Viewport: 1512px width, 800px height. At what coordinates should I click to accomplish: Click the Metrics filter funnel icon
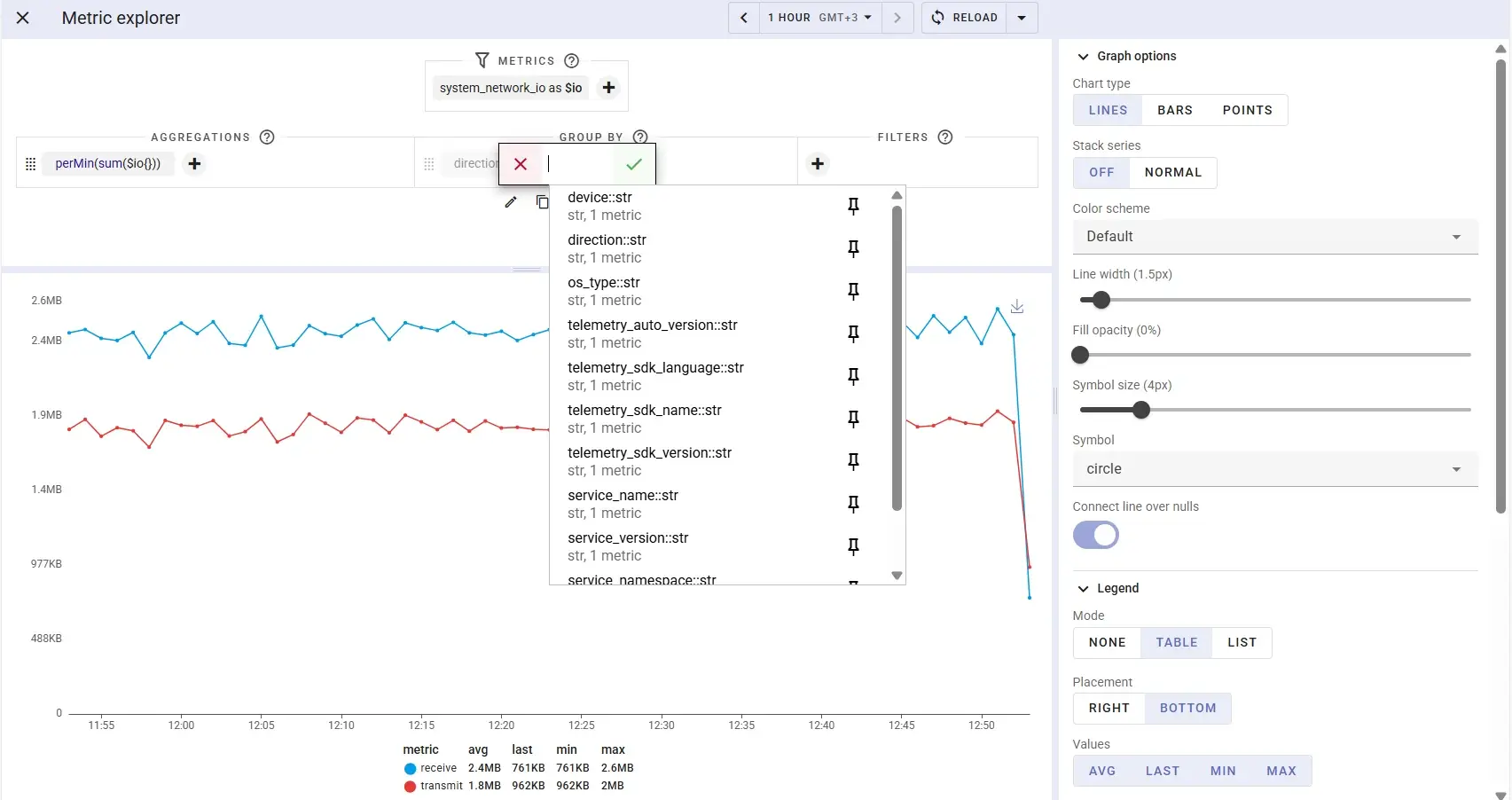point(482,60)
